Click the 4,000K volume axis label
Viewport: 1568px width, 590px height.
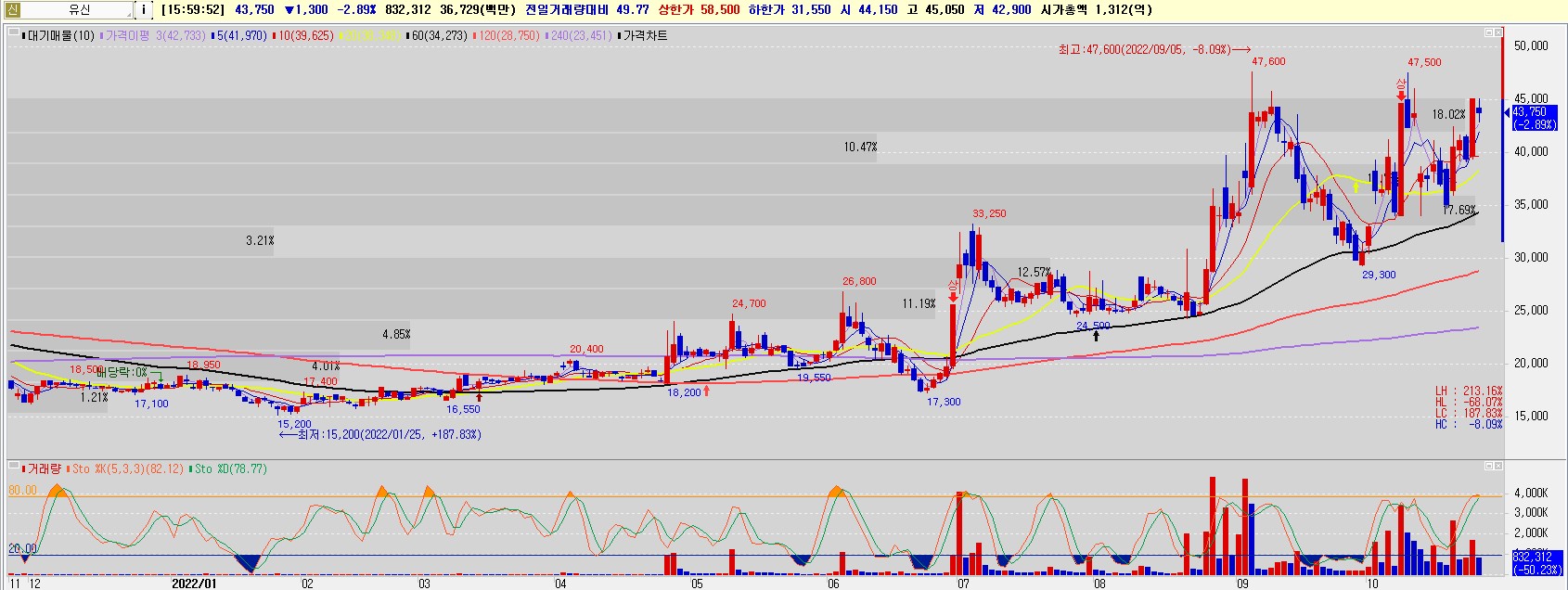(1530, 493)
